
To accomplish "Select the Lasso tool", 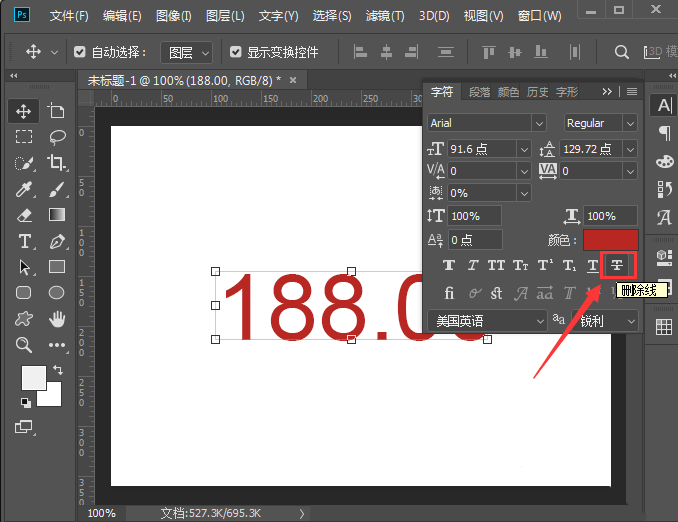I will pyautogui.click(x=57, y=137).
